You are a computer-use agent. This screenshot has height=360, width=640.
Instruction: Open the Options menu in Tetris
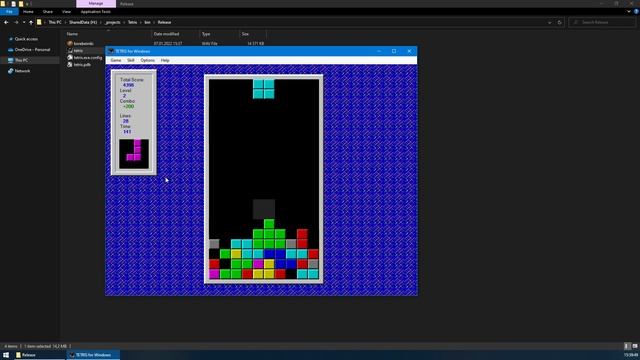click(x=148, y=60)
